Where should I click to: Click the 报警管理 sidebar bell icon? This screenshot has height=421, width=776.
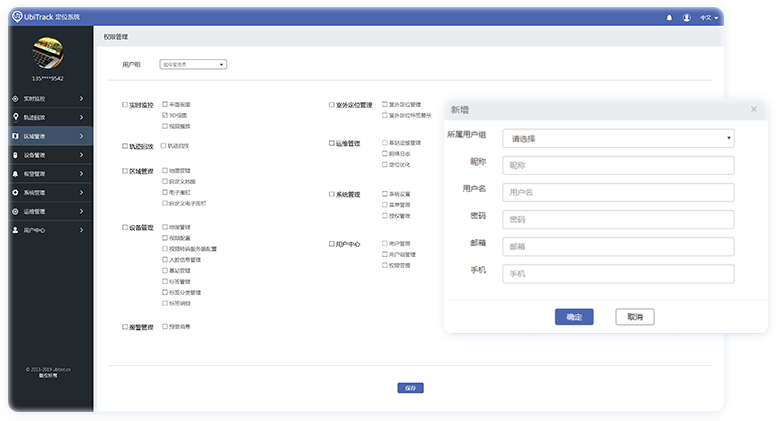pos(15,174)
